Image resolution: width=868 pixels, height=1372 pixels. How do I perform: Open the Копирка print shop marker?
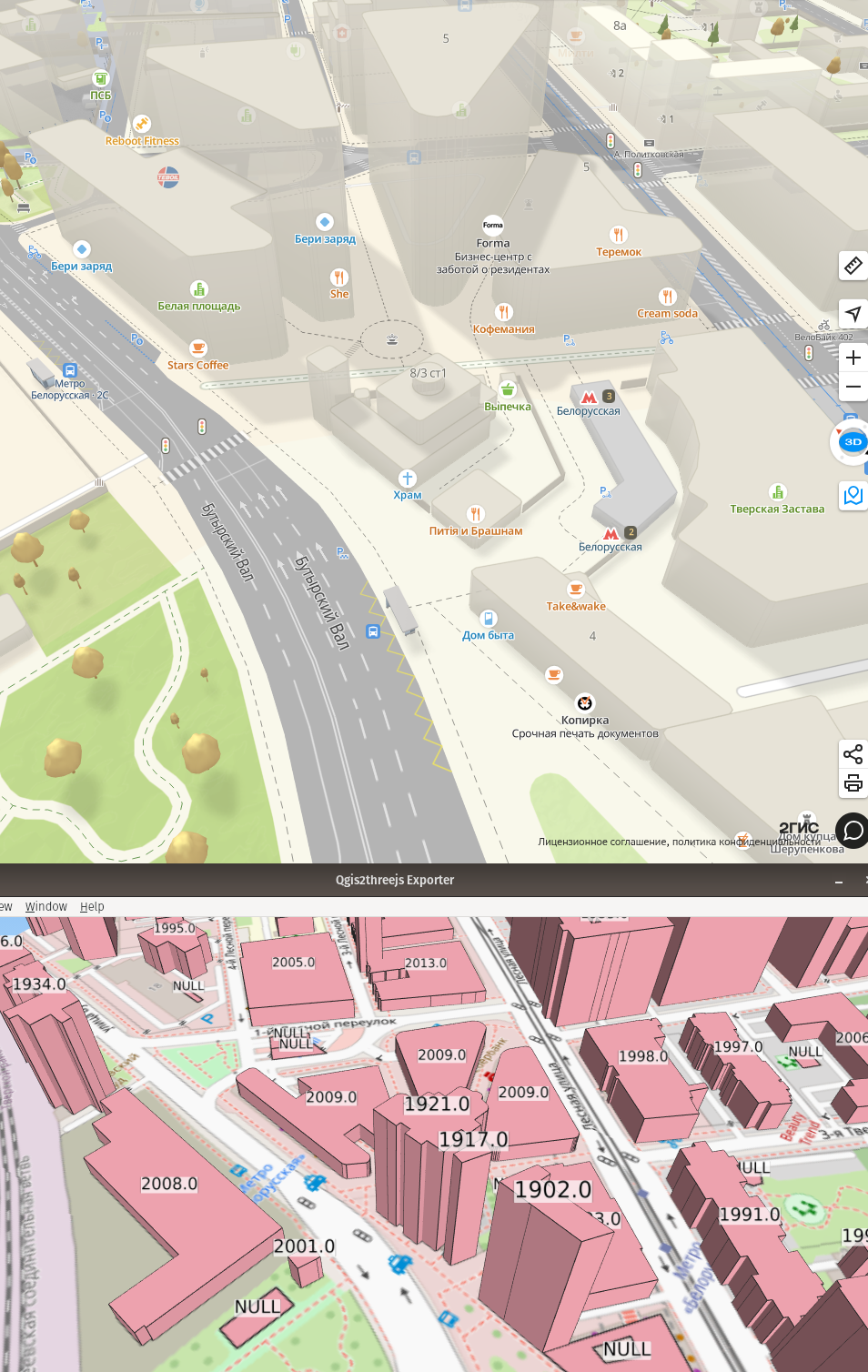(x=584, y=702)
